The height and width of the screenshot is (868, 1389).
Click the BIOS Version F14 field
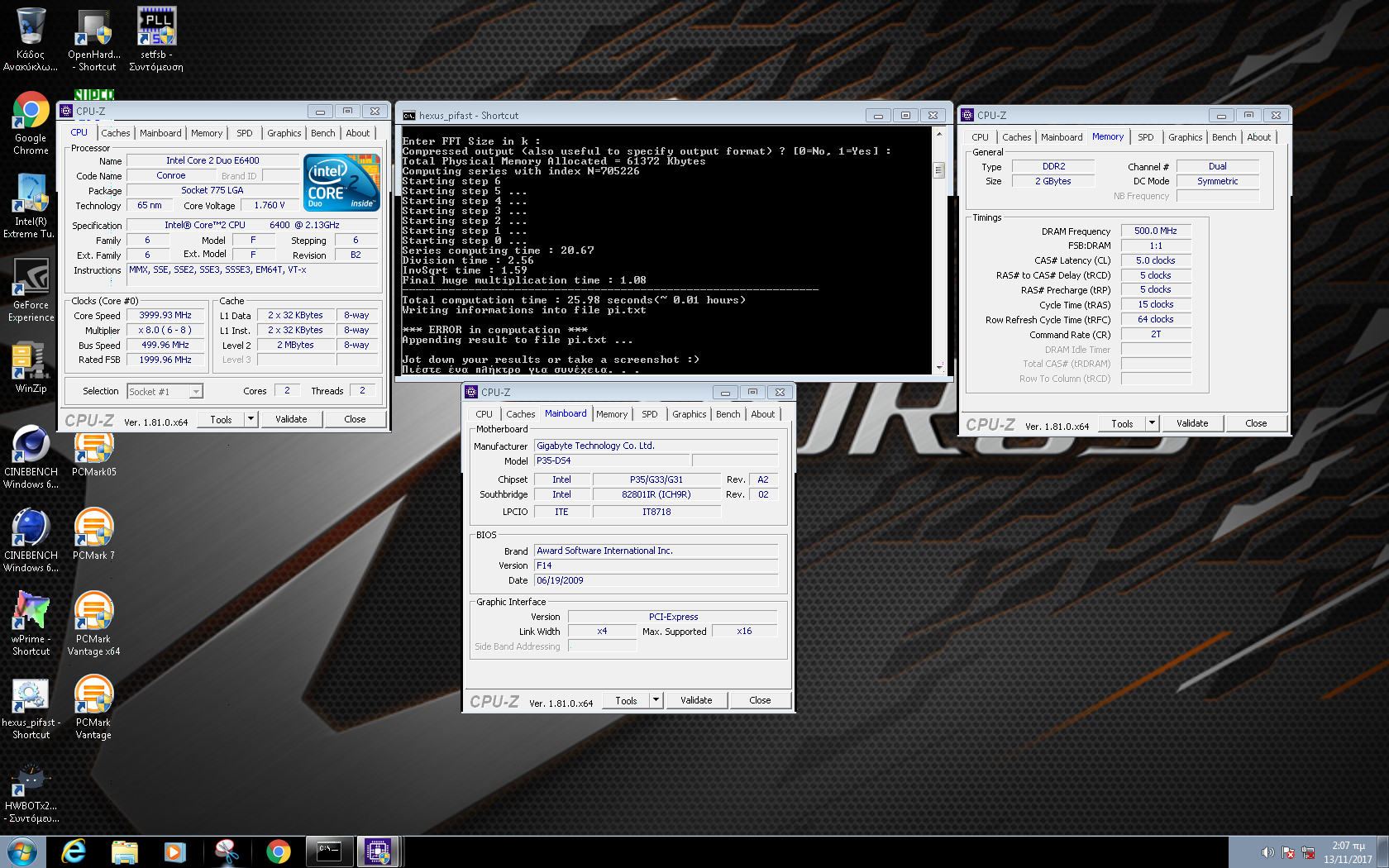656,565
